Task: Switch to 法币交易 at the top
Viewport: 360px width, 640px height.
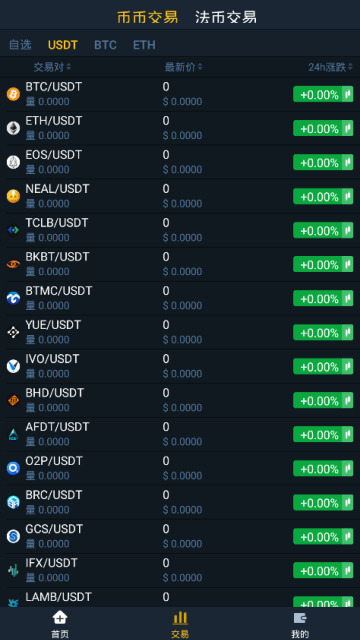Action: point(226,18)
